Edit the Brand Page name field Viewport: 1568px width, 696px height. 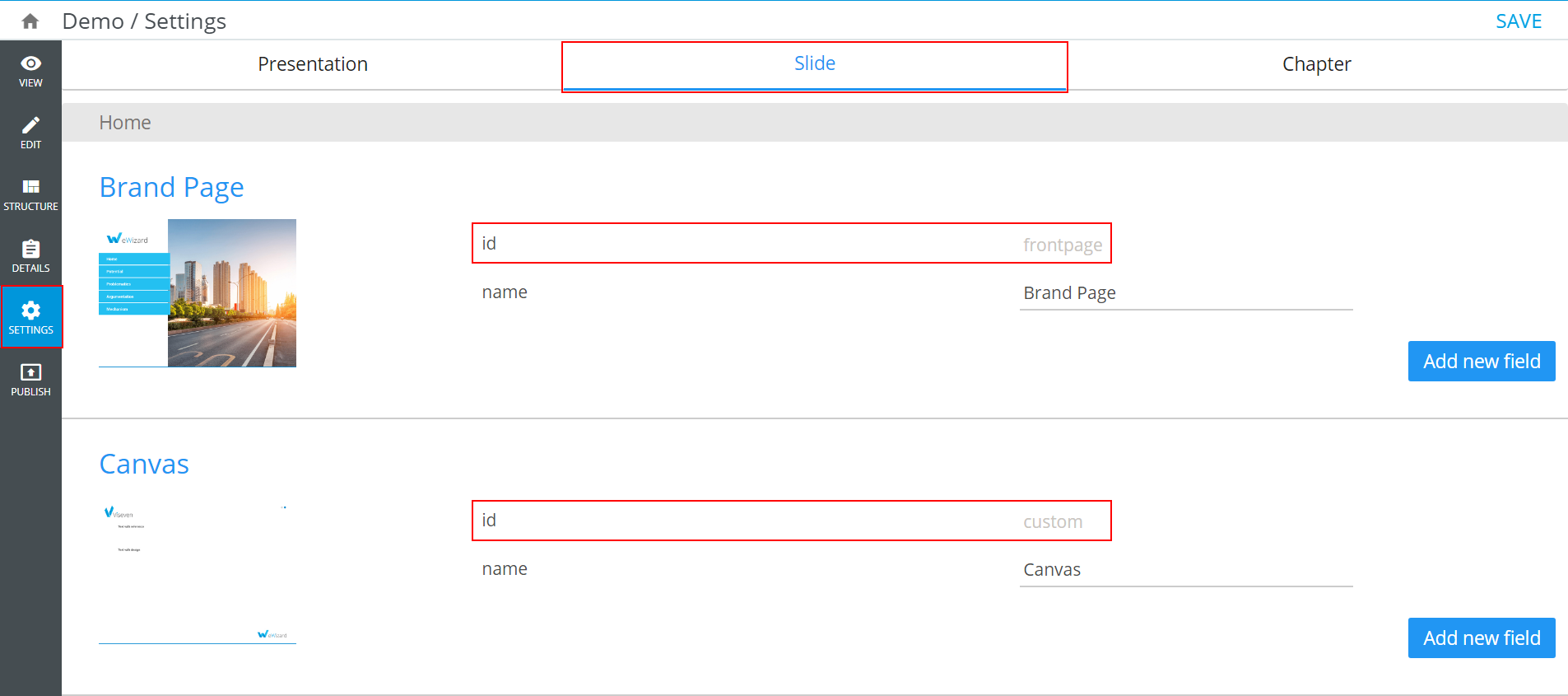1185,293
